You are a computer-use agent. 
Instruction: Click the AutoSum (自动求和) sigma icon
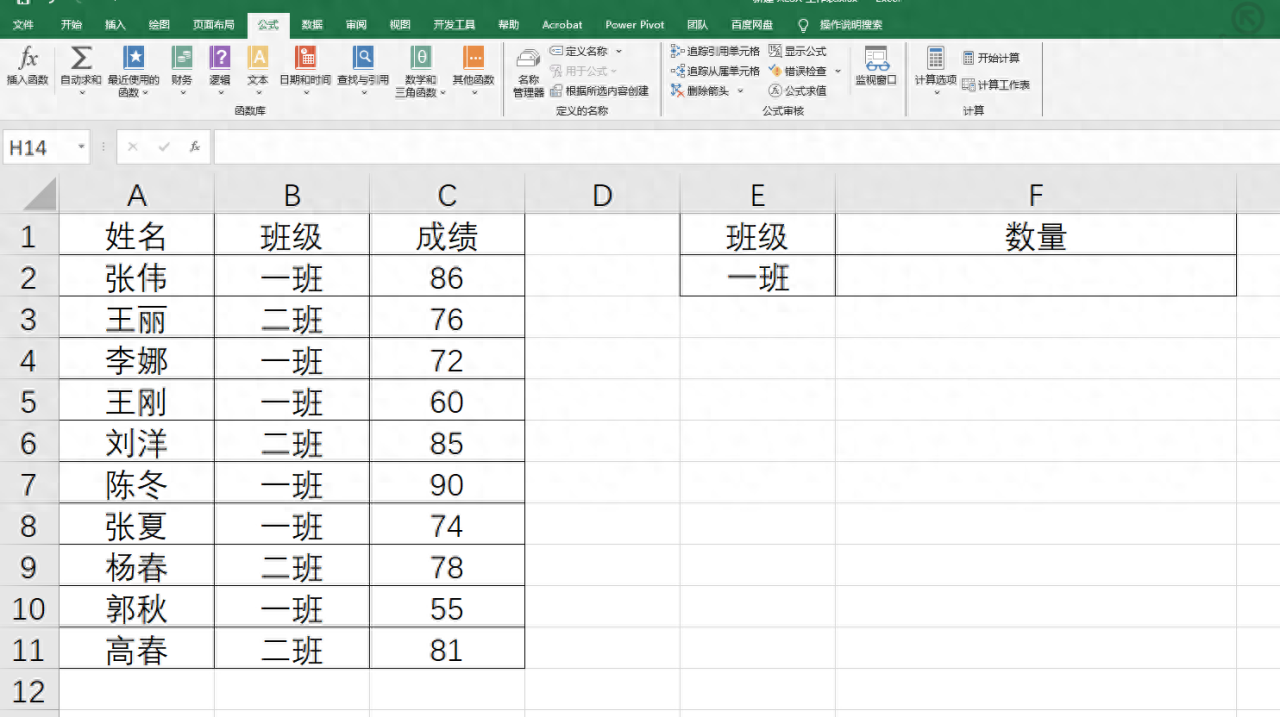click(81, 58)
